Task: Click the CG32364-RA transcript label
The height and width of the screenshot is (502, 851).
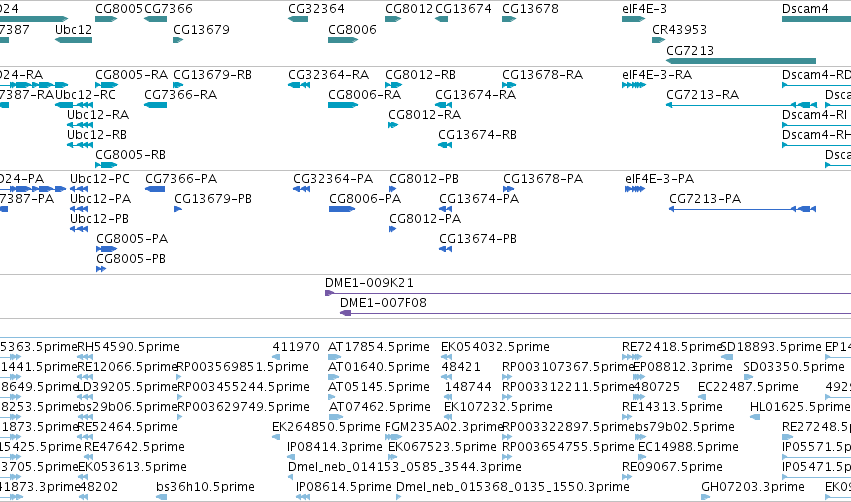Action: 328,75
